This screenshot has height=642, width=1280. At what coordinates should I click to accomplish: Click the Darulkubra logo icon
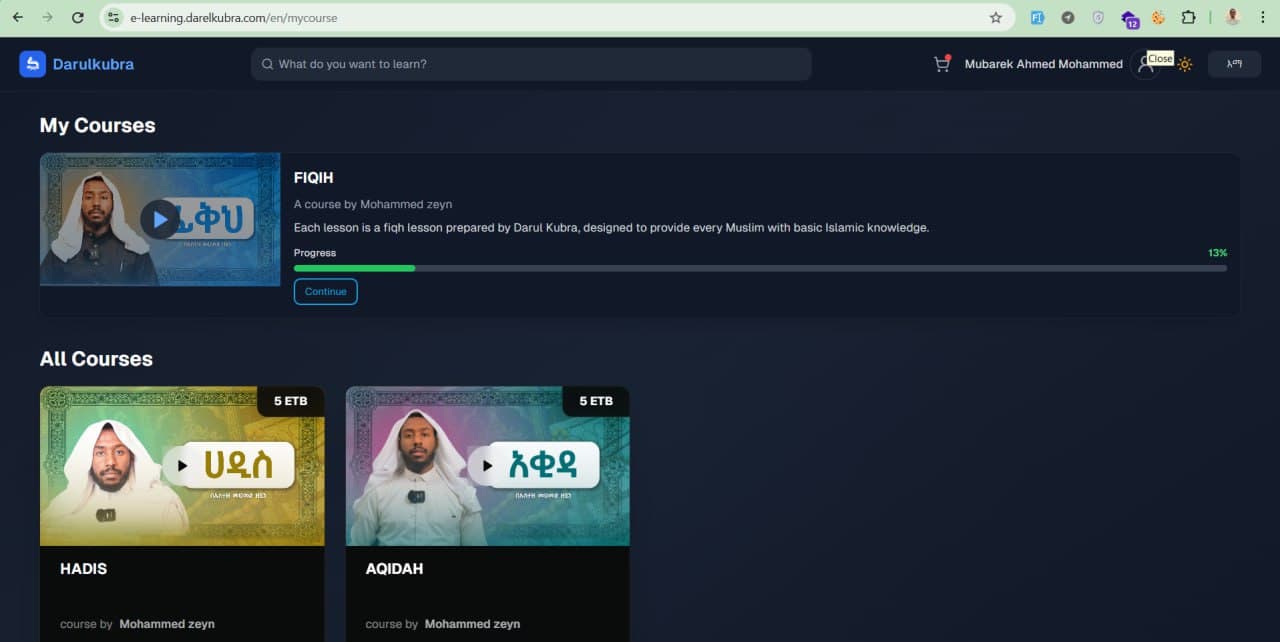(33, 64)
